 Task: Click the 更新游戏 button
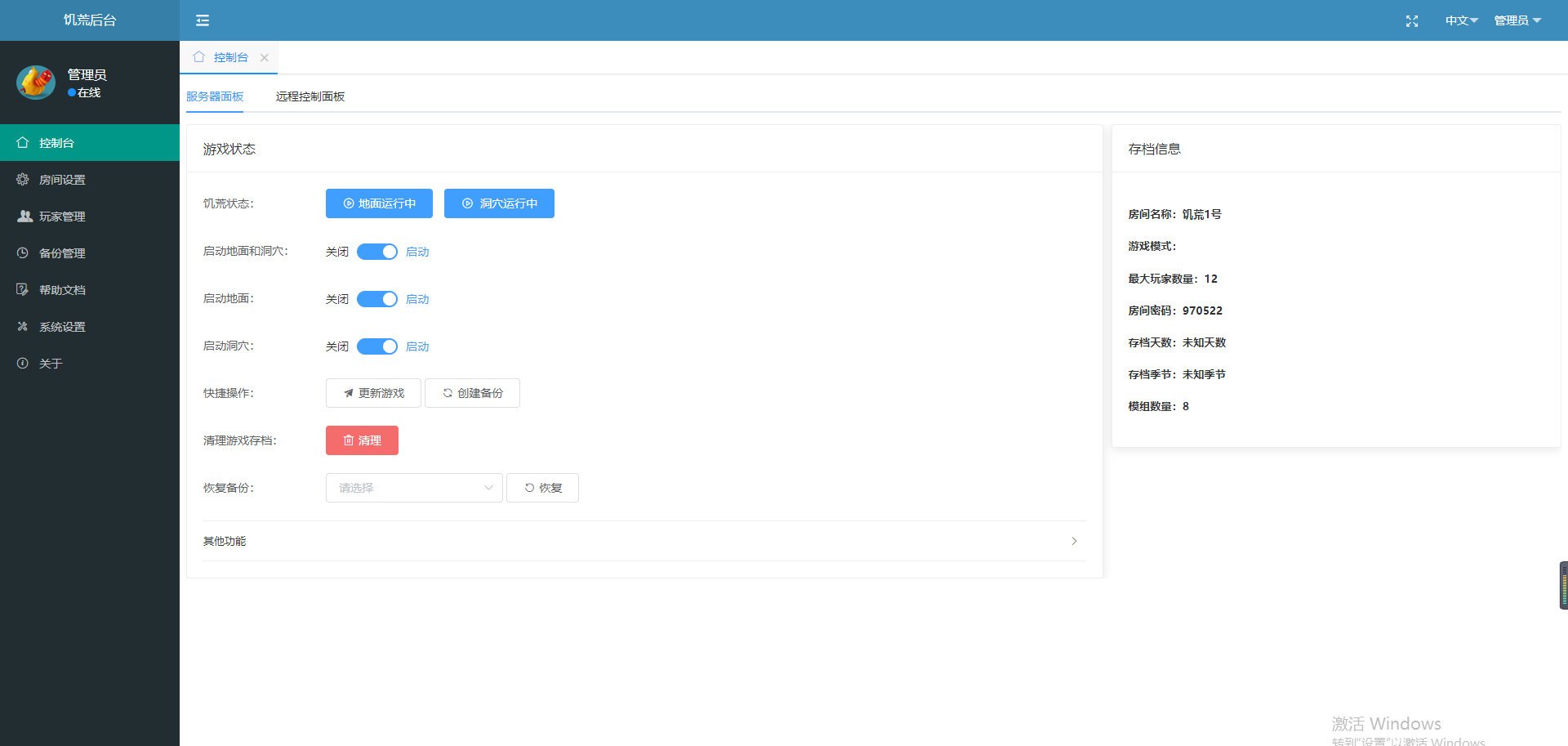pos(373,393)
